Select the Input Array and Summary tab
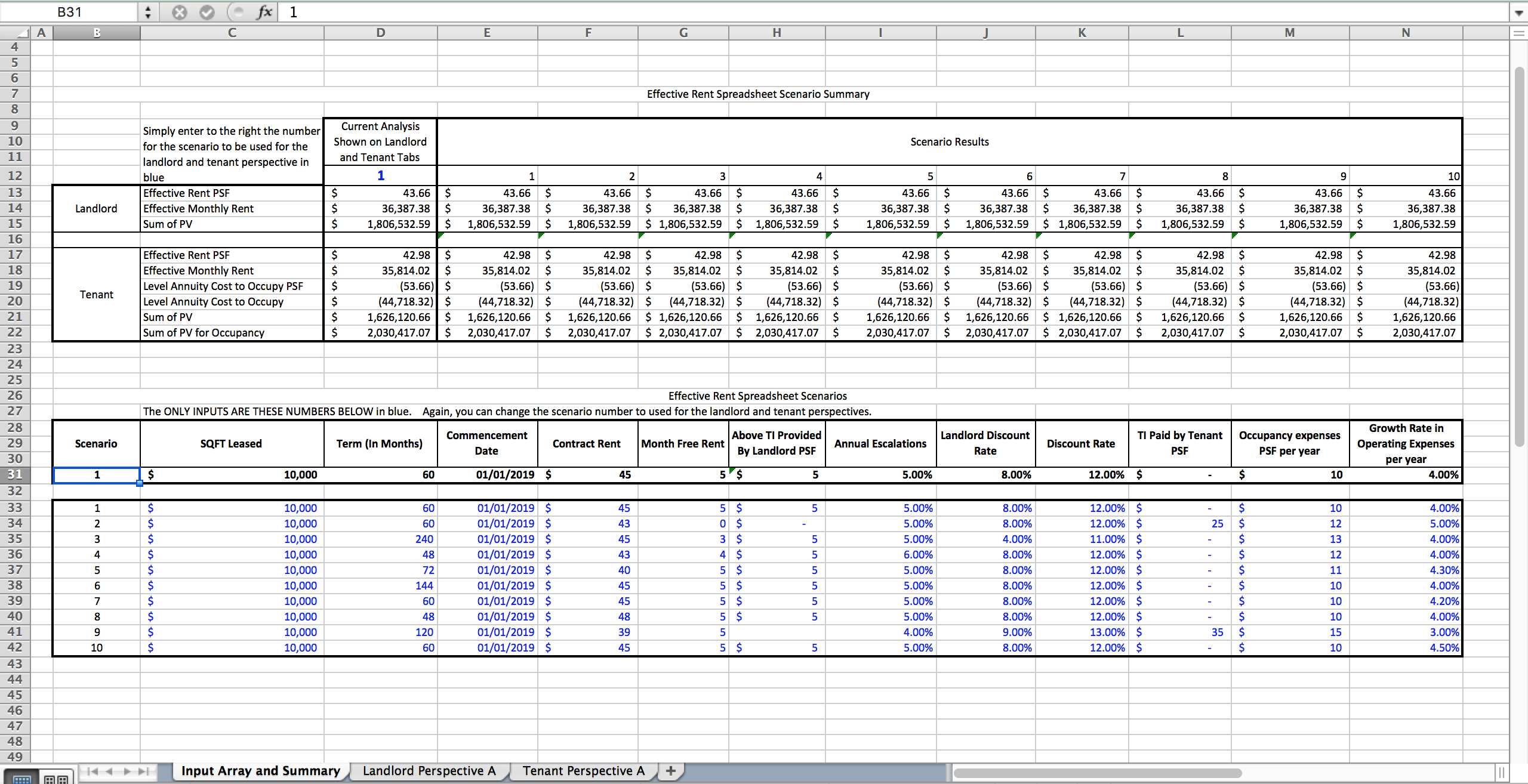This screenshot has width=1528, height=784. (260, 771)
